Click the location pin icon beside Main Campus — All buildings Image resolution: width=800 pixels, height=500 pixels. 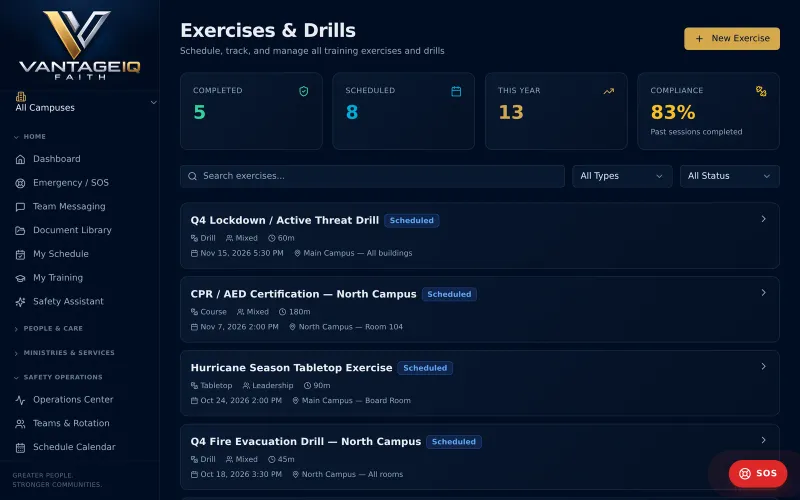(x=297, y=253)
